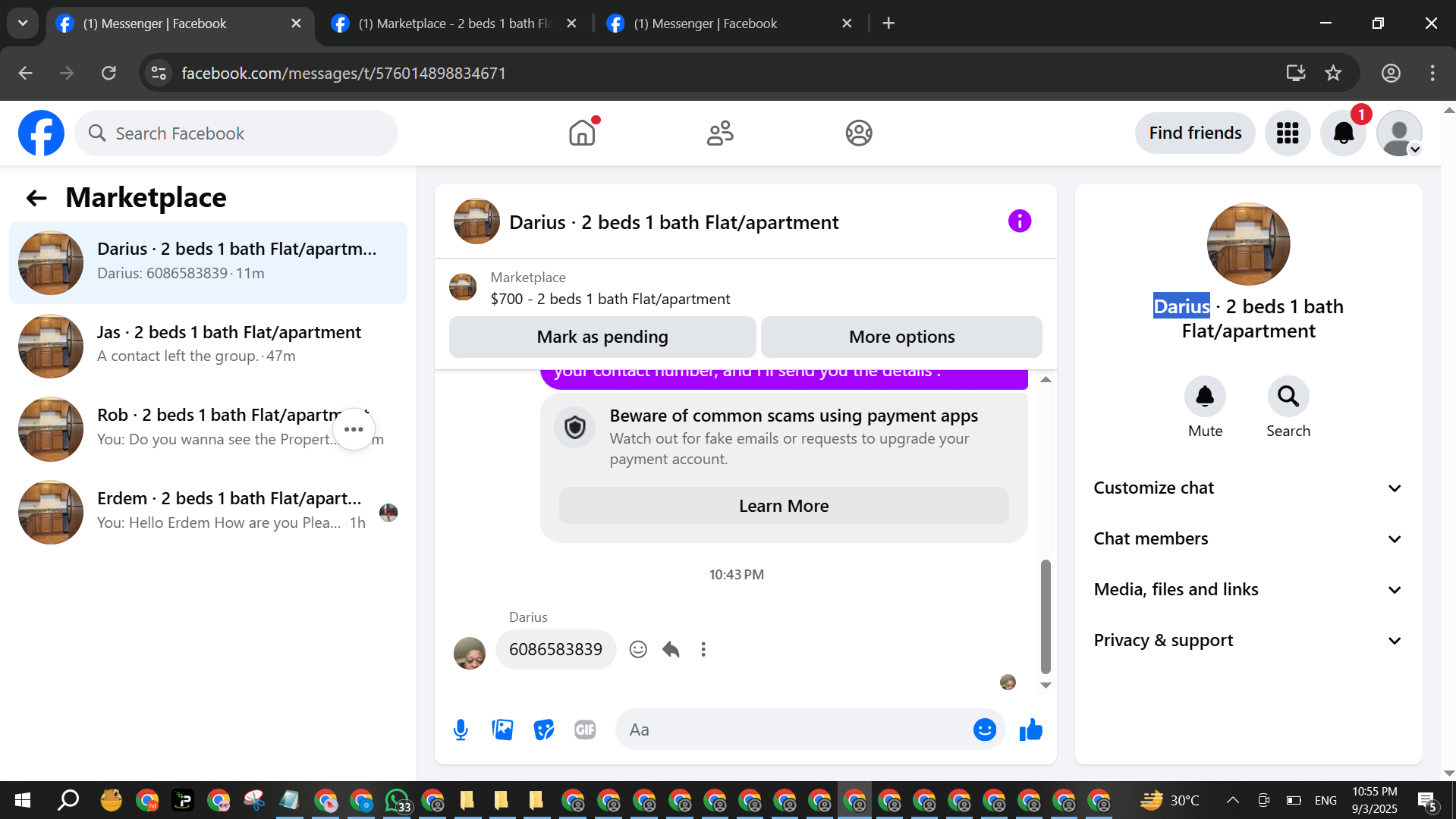
Task: Open conversation information icon
Action: pyautogui.click(x=1020, y=221)
